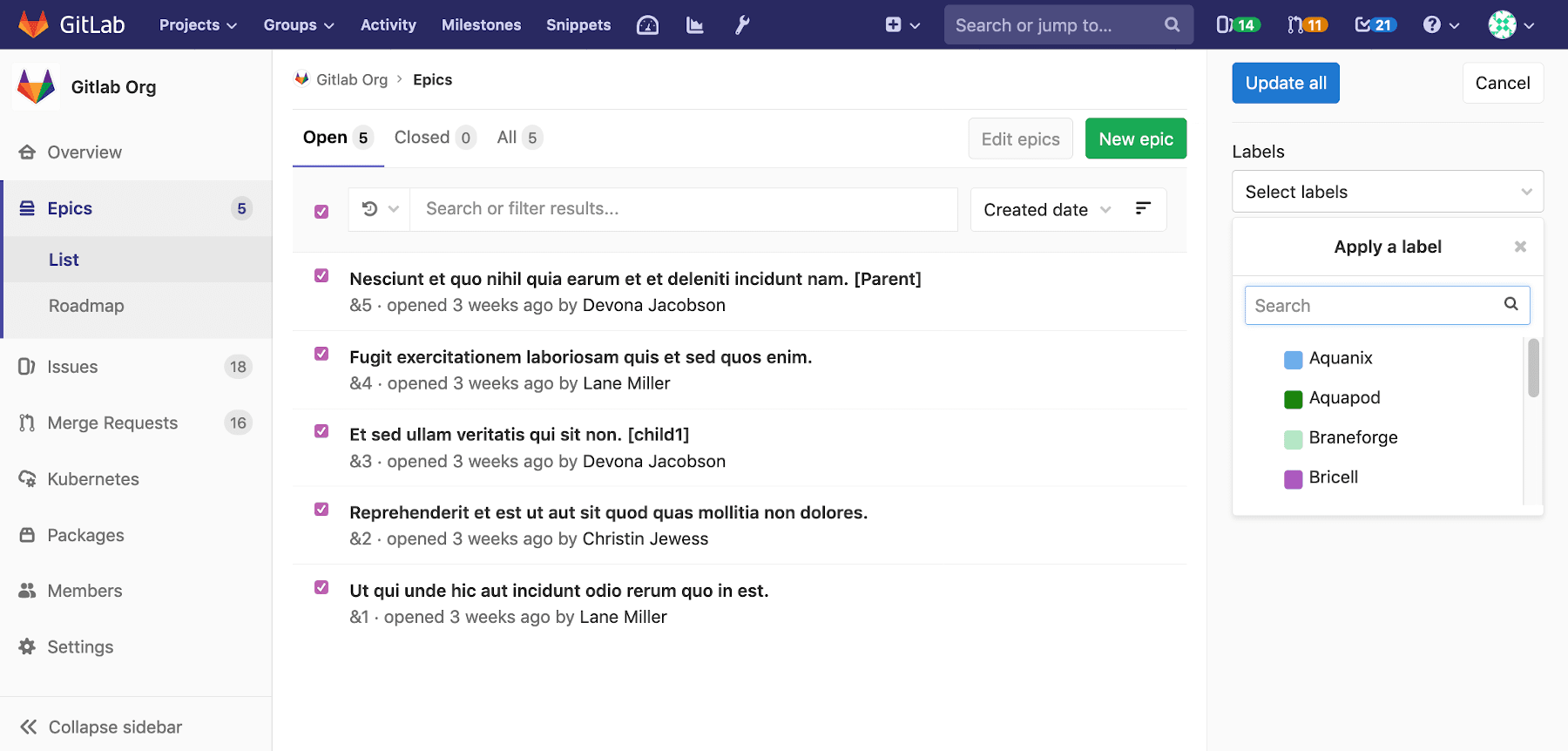This screenshot has width=1568, height=751.
Task: Click the instance statistics chart icon
Action: click(694, 25)
